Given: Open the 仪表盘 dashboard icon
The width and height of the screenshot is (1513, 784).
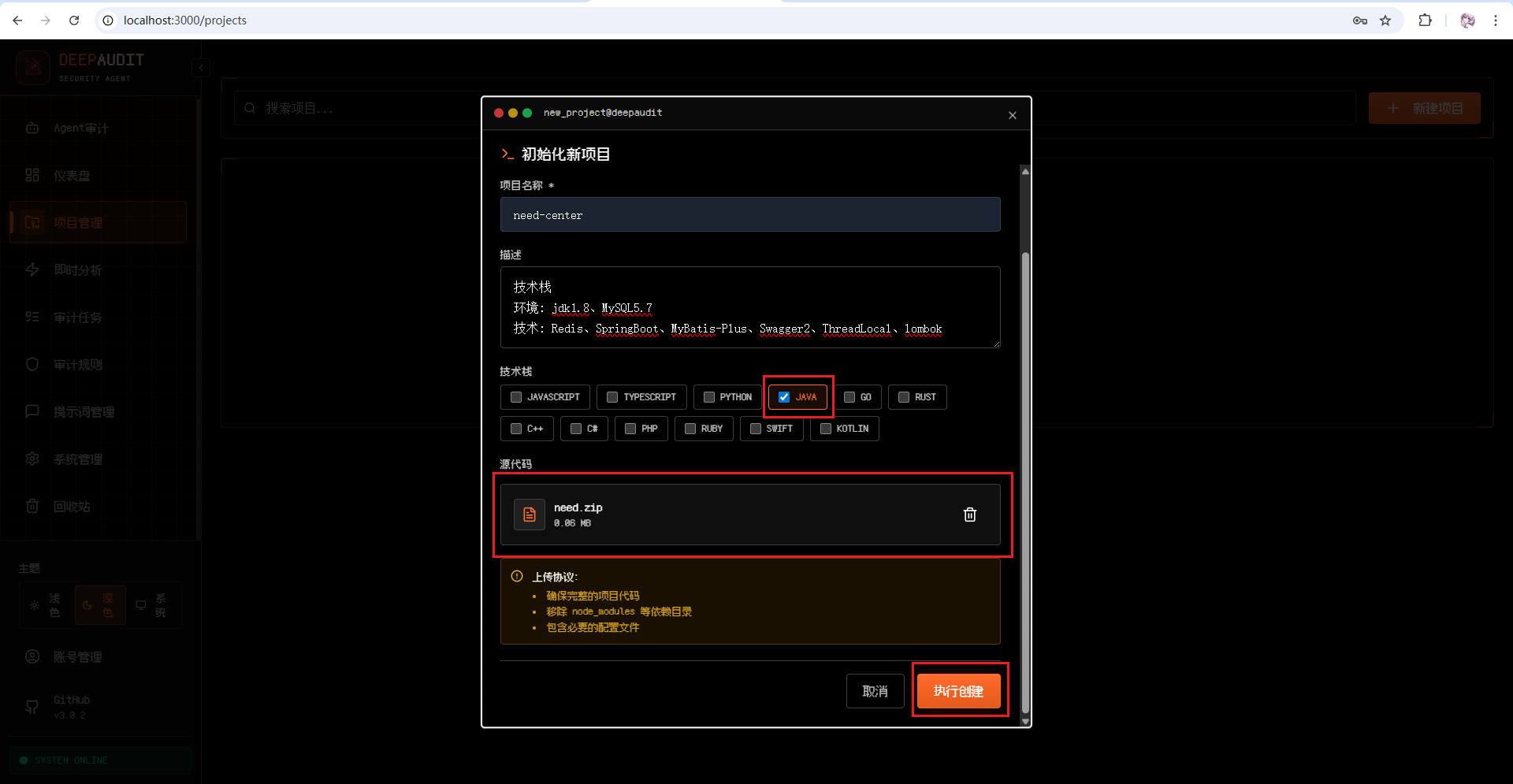Looking at the screenshot, I should pos(32,175).
